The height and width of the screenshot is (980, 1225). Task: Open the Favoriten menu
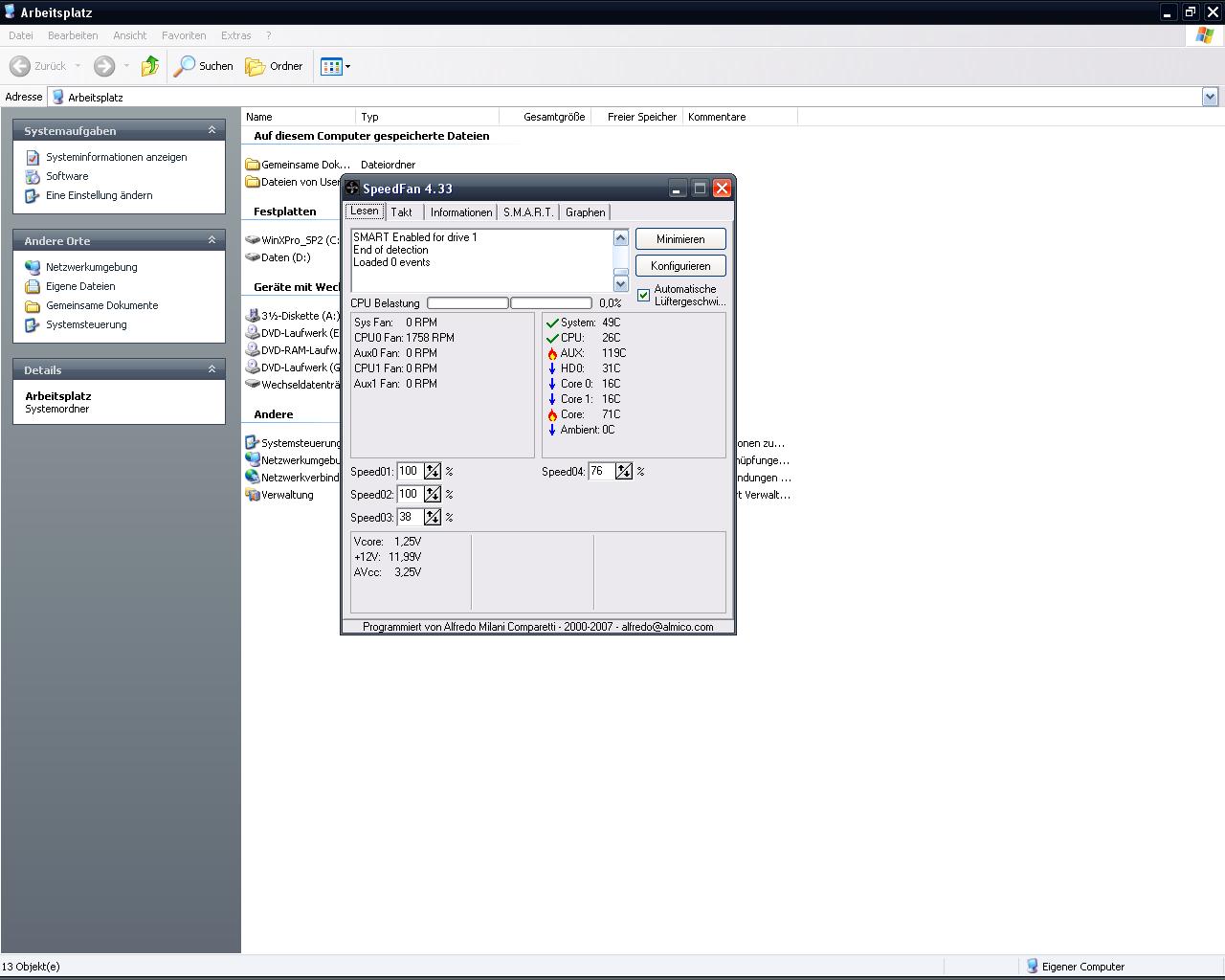pos(184,35)
